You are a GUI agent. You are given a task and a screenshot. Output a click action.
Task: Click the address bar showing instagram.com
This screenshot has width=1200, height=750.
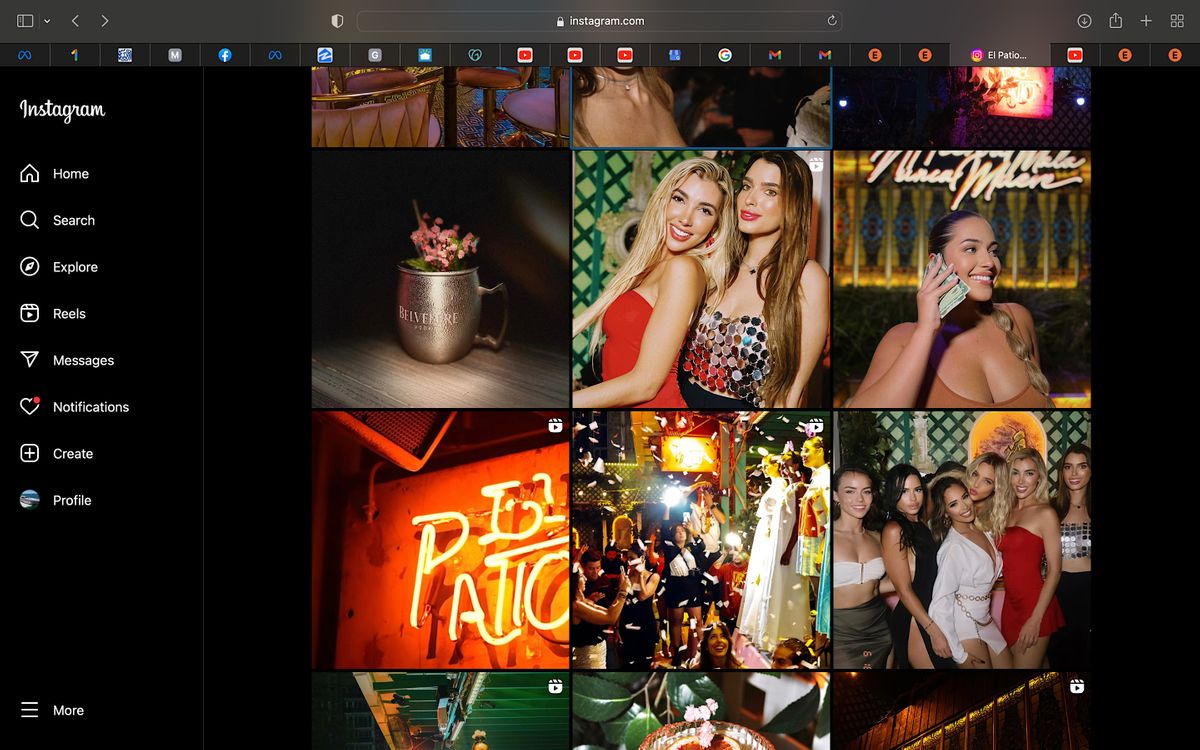pyautogui.click(x=600, y=20)
